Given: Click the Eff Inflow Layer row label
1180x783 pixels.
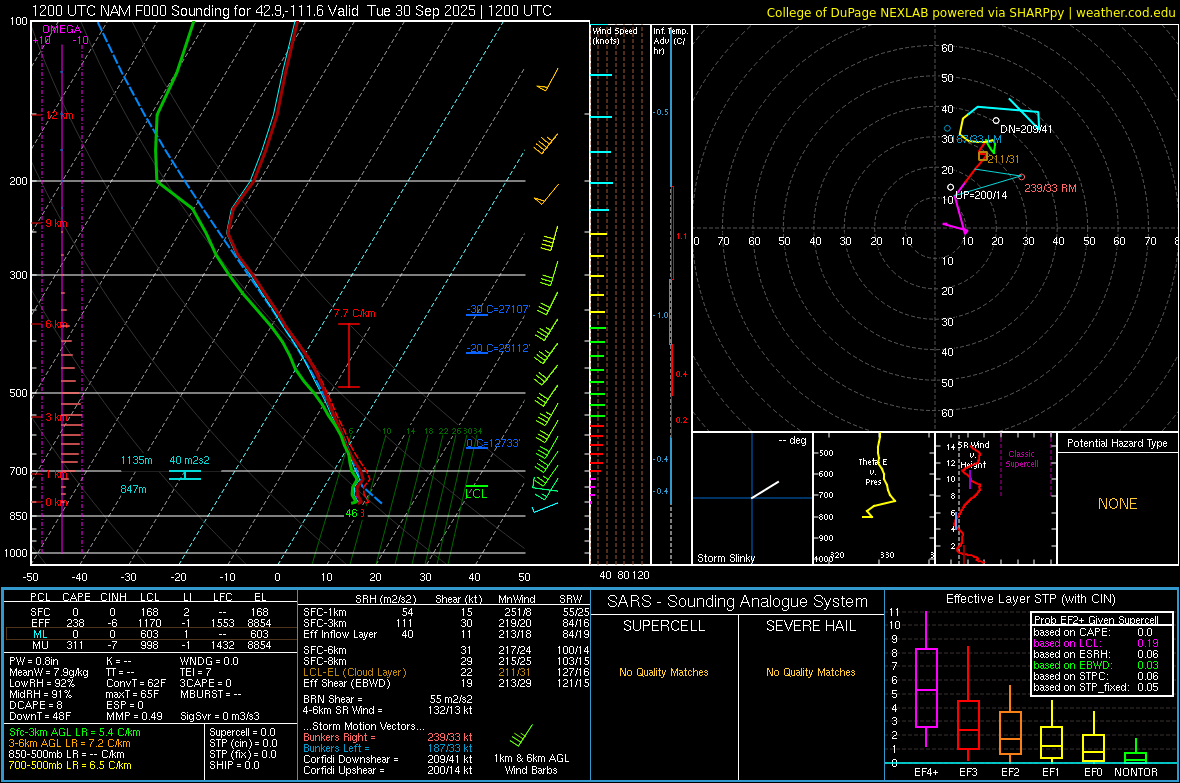Looking at the screenshot, I should coord(339,634).
